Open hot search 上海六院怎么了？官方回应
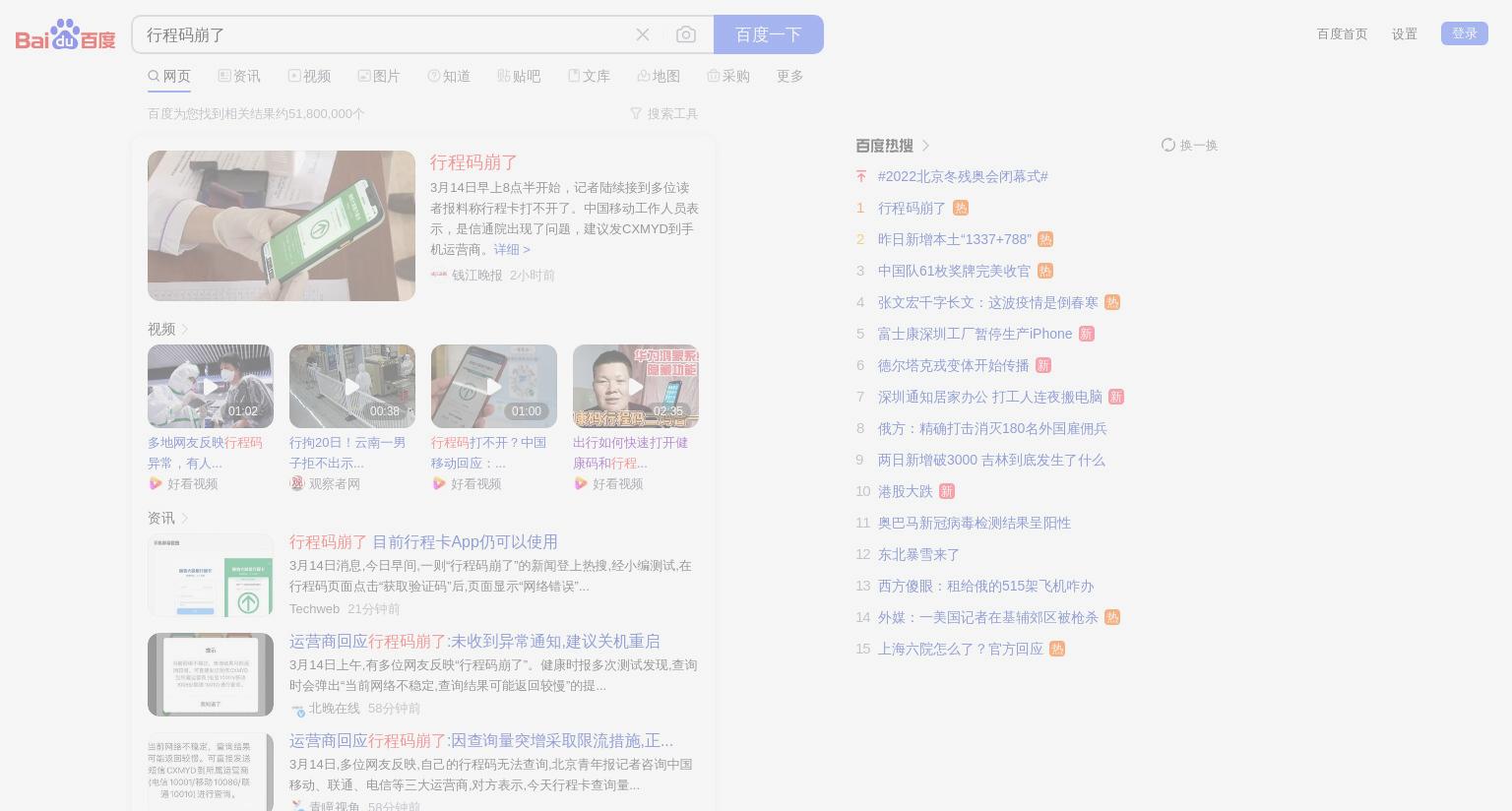The width and height of the screenshot is (1512, 811). [x=961, y=649]
